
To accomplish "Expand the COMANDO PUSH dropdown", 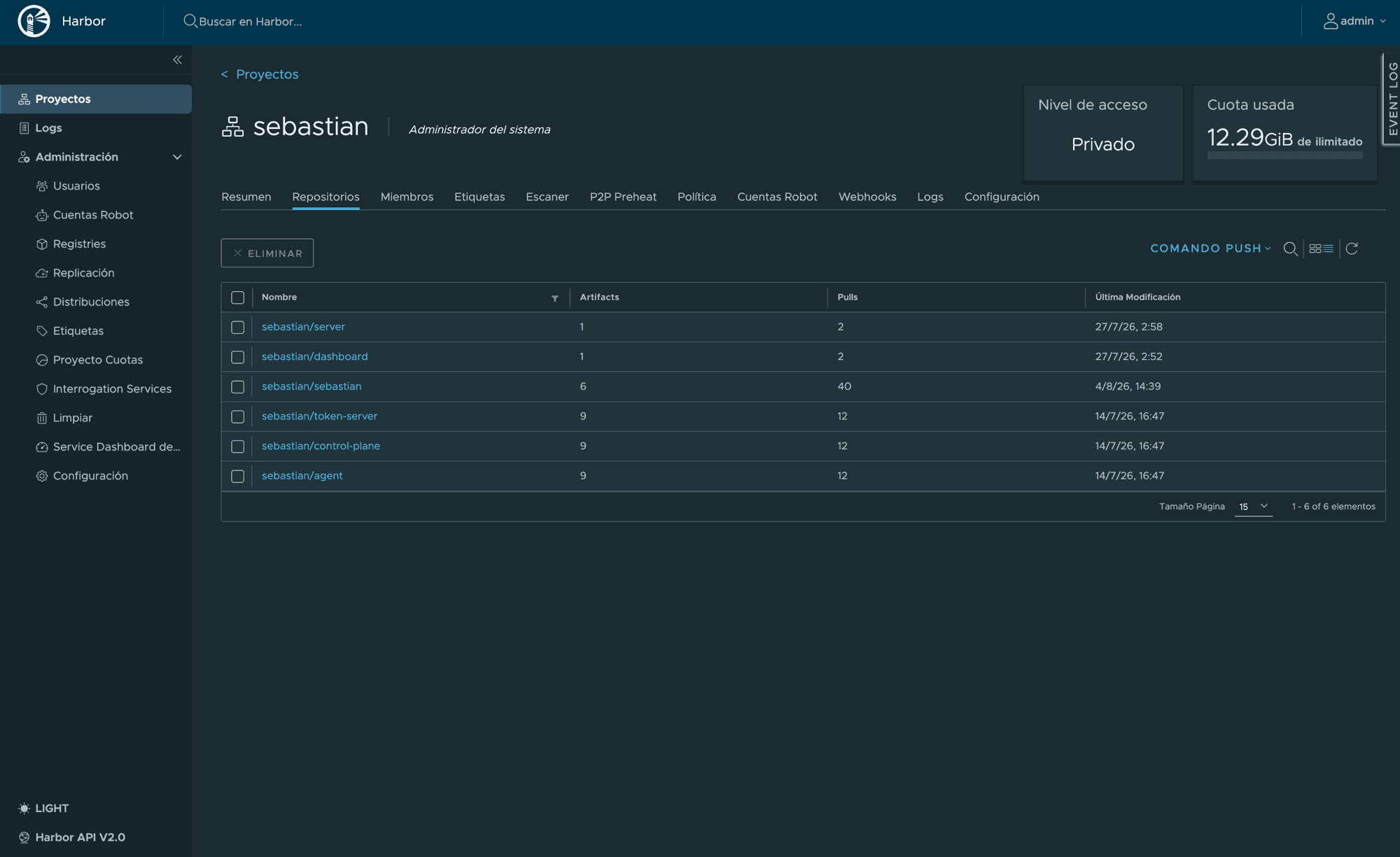I will coord(1210,249).
